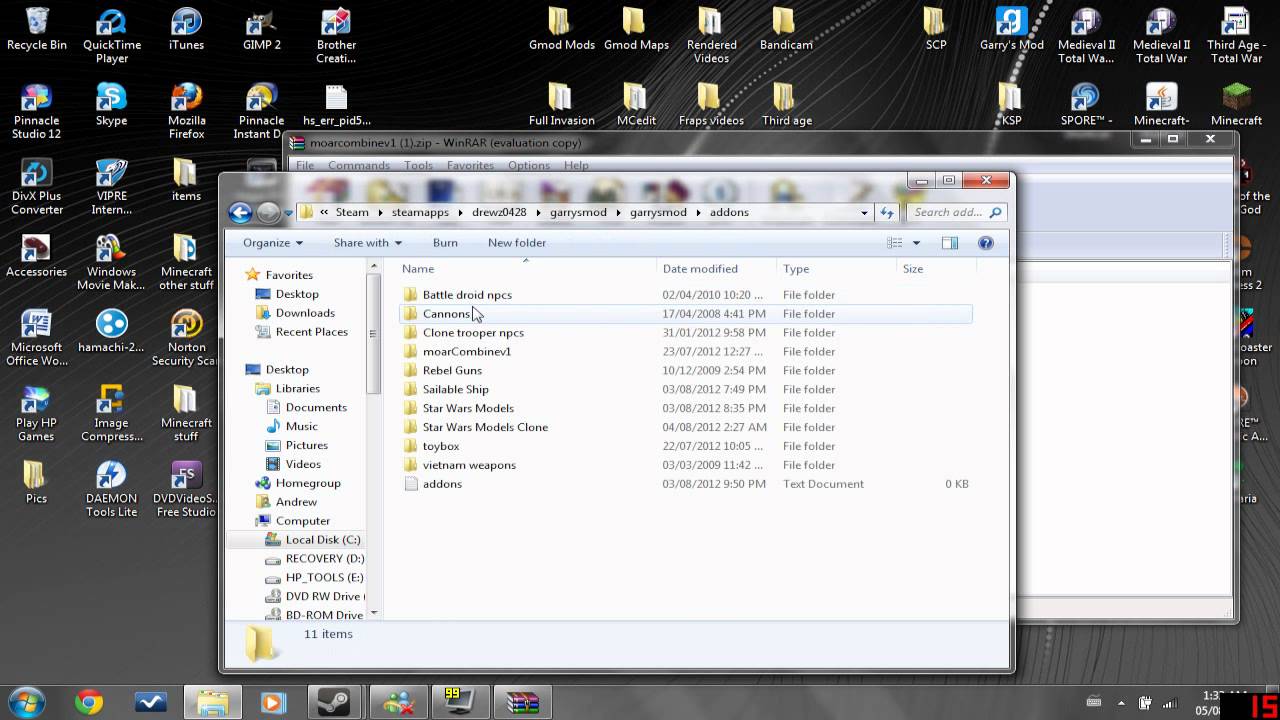Viewport: 1280px width, 720px height.
Task: Click the Start button on taskbar
Action: [28, 701]
